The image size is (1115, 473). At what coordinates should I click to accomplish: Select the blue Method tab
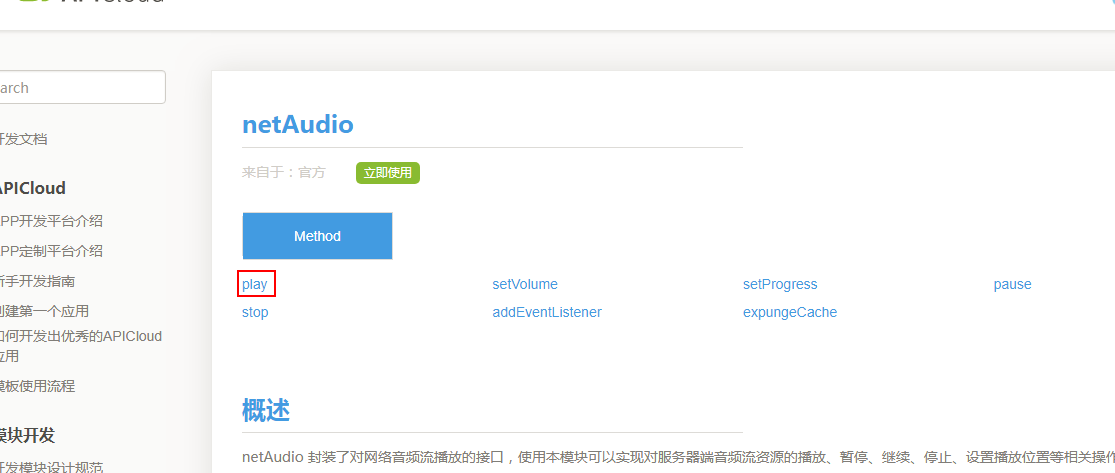(317, 236)
